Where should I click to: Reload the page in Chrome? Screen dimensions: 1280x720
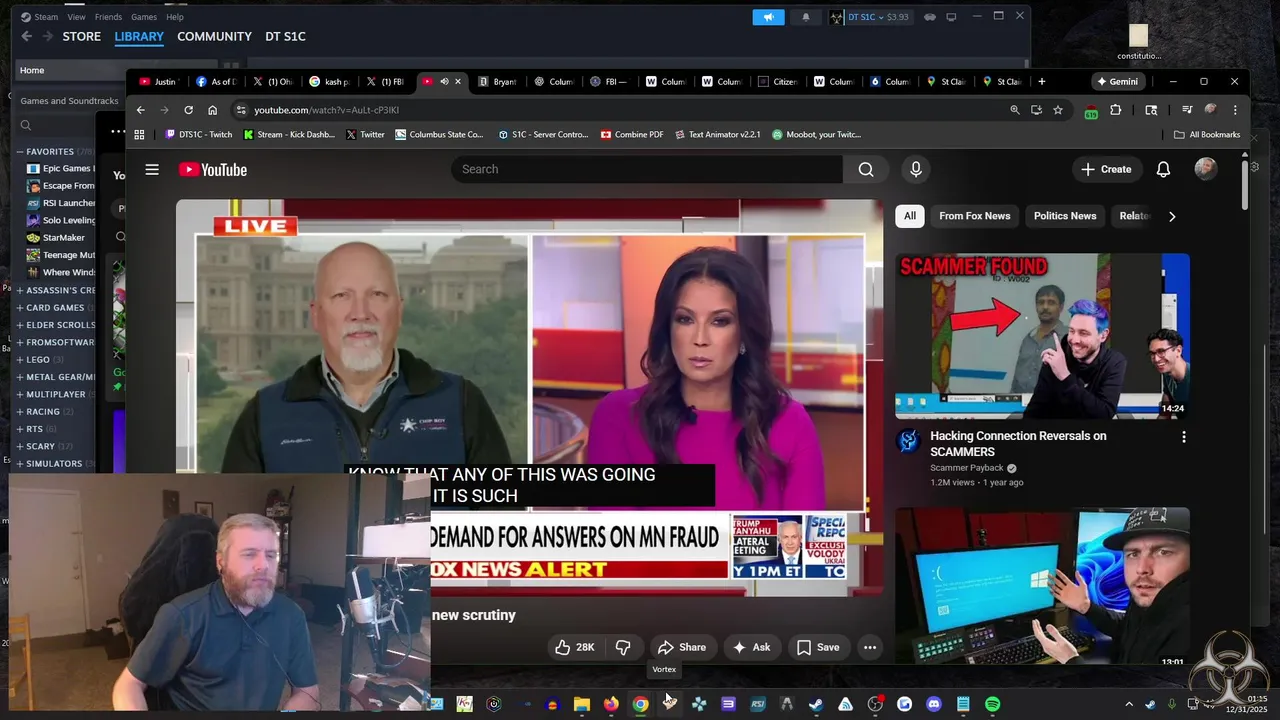[188, 110]
